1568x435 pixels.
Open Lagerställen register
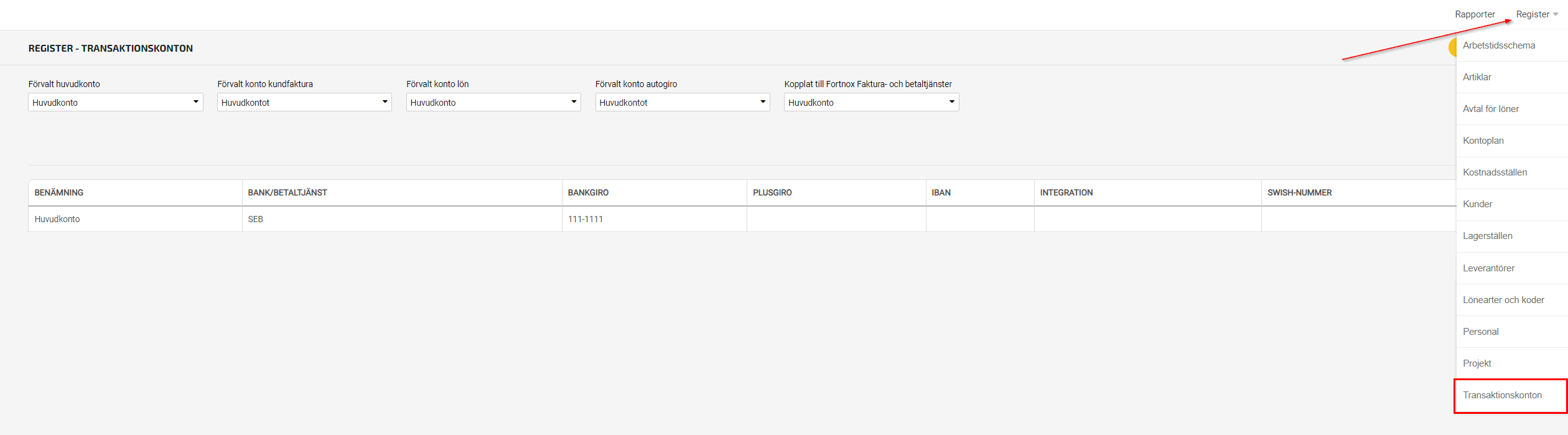pyautogui.click(x=1512, y=236)
